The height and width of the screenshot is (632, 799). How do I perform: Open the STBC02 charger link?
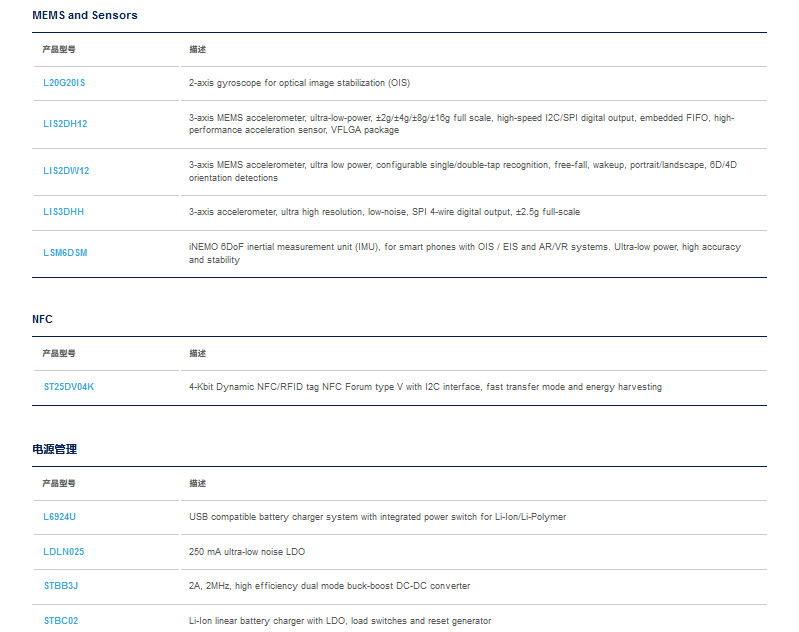point(61,621)
